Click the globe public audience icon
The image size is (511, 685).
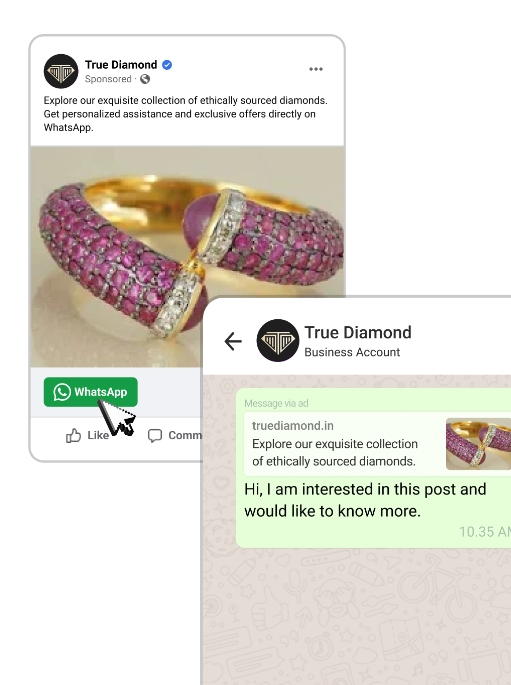pyautogui.click(x=145, y=79)
